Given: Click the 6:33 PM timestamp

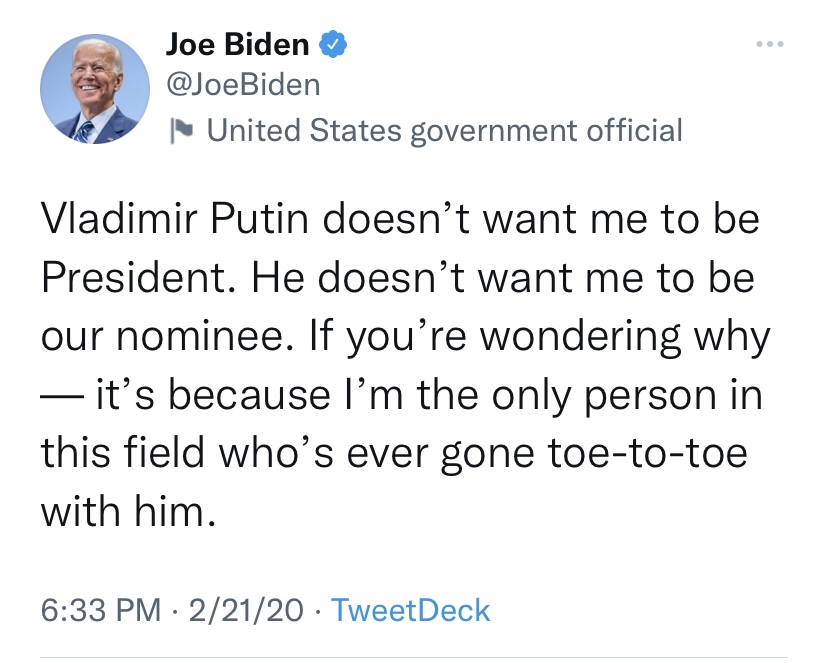Looking at the screenshot, I should (98, 610).
